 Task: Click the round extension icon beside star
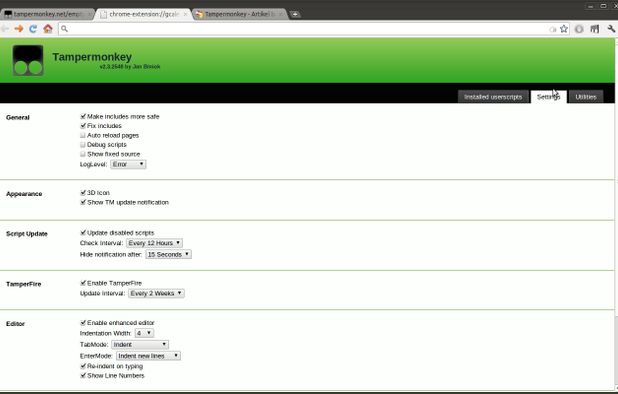pyautogui.click(x=579, y=29)
